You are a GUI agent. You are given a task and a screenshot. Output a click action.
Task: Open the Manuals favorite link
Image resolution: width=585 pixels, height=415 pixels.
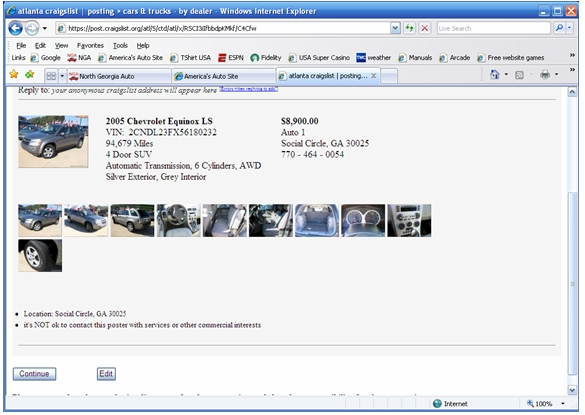coord(415,58)
